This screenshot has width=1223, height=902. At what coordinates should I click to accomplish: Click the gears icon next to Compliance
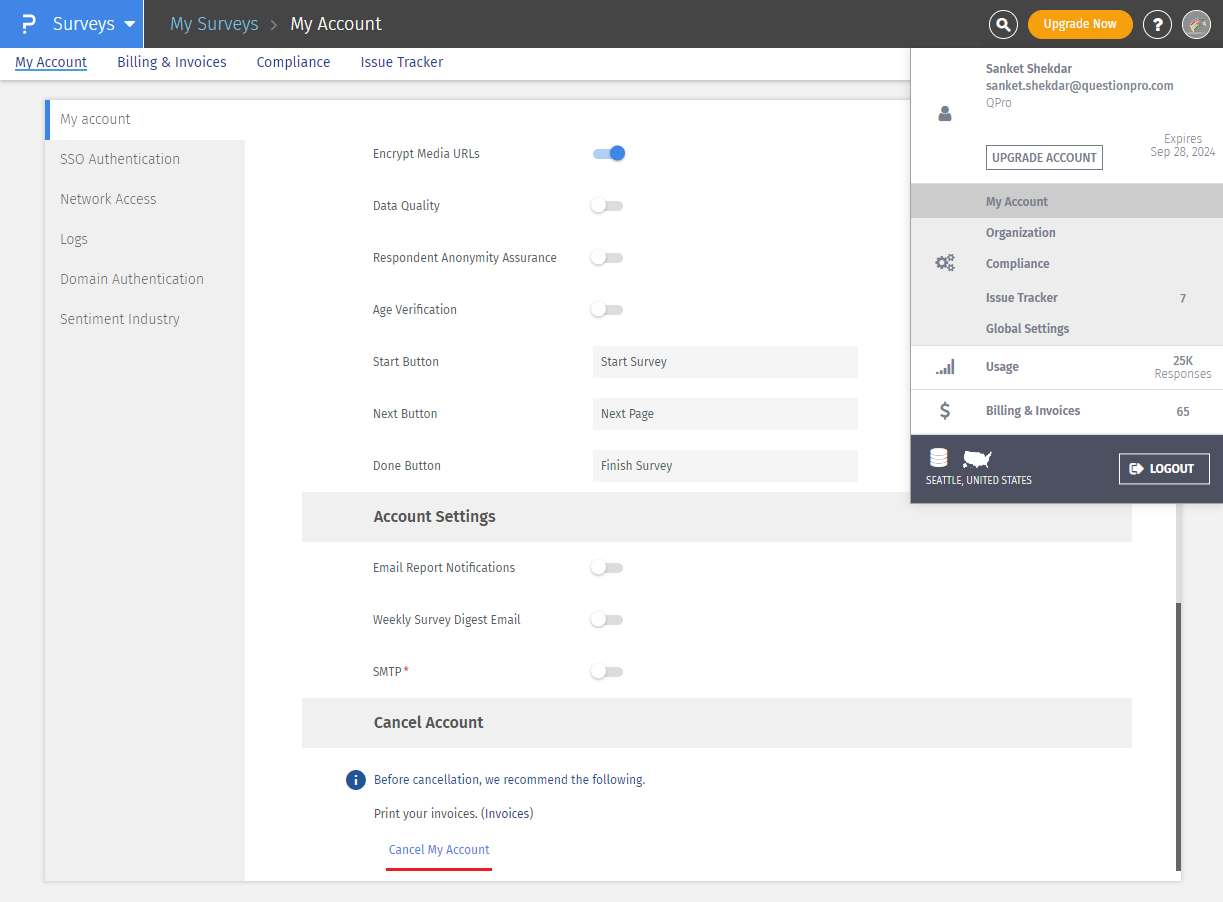[x=944, y=261]
